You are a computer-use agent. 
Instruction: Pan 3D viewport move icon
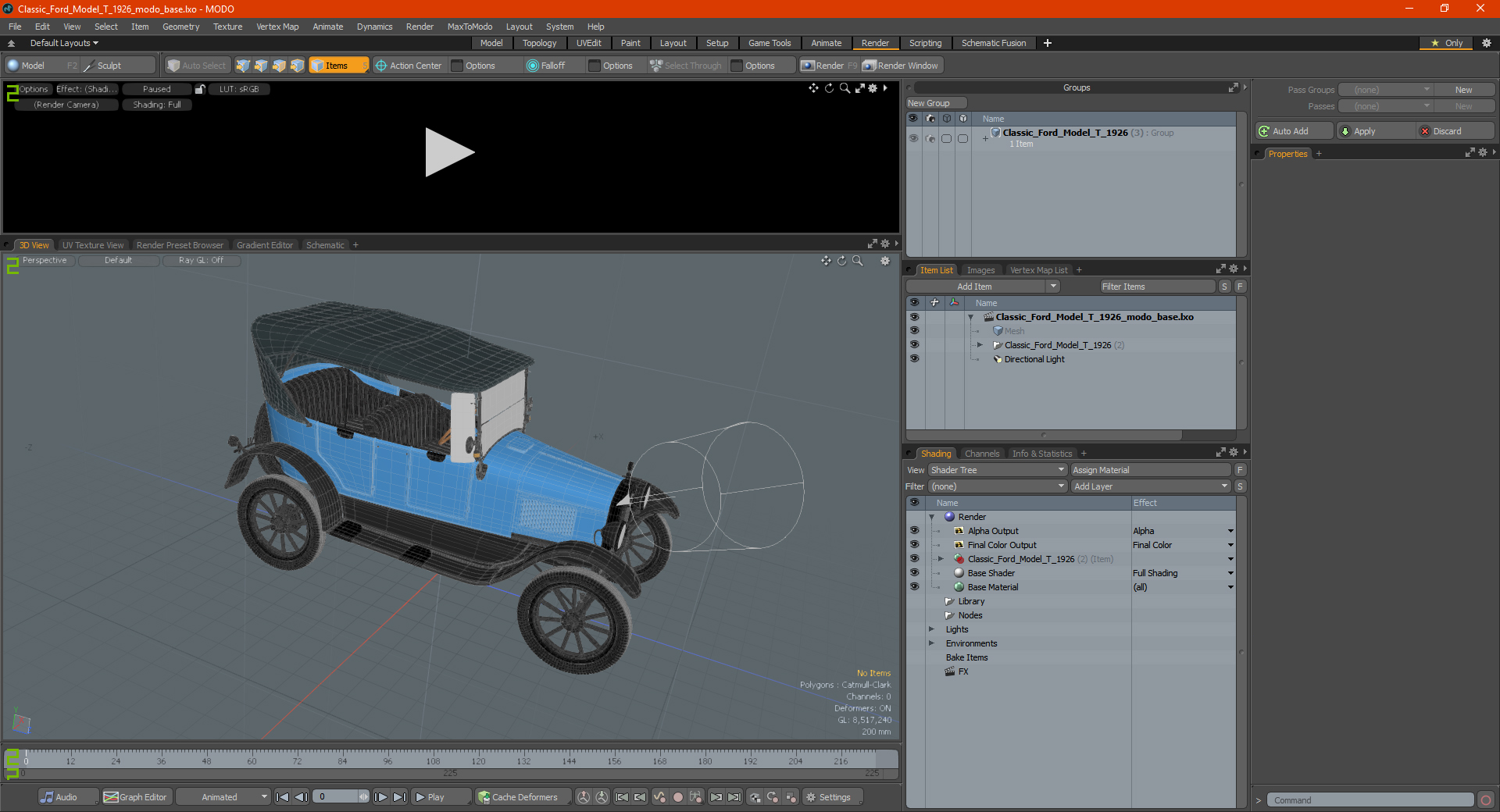coord(826,261)
